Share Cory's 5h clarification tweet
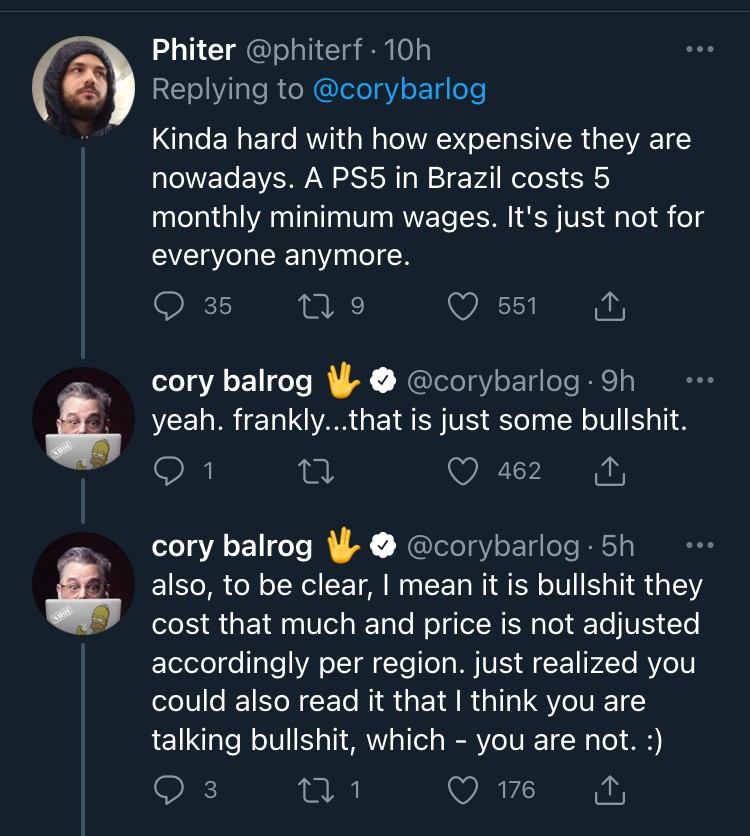750x836 pixels. (609, 791)
